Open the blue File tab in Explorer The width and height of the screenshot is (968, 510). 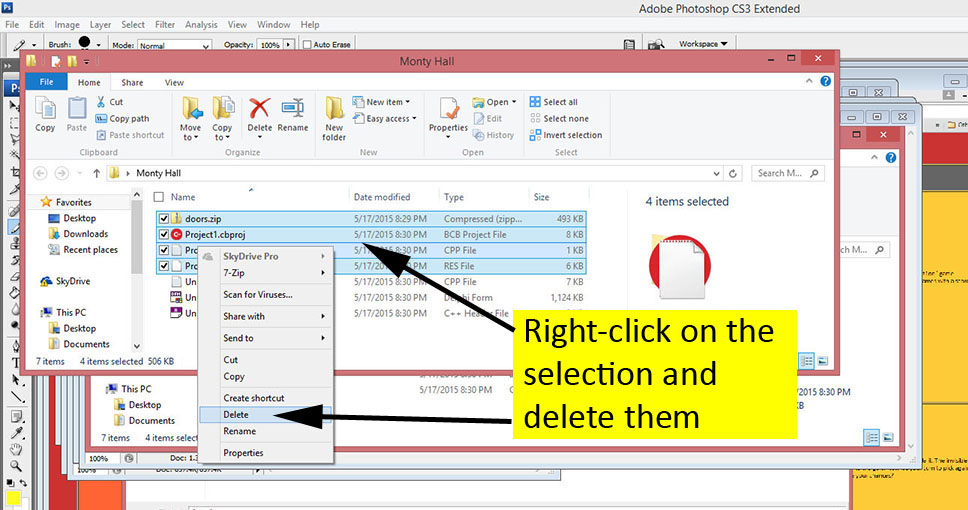(x=46, y=82)
